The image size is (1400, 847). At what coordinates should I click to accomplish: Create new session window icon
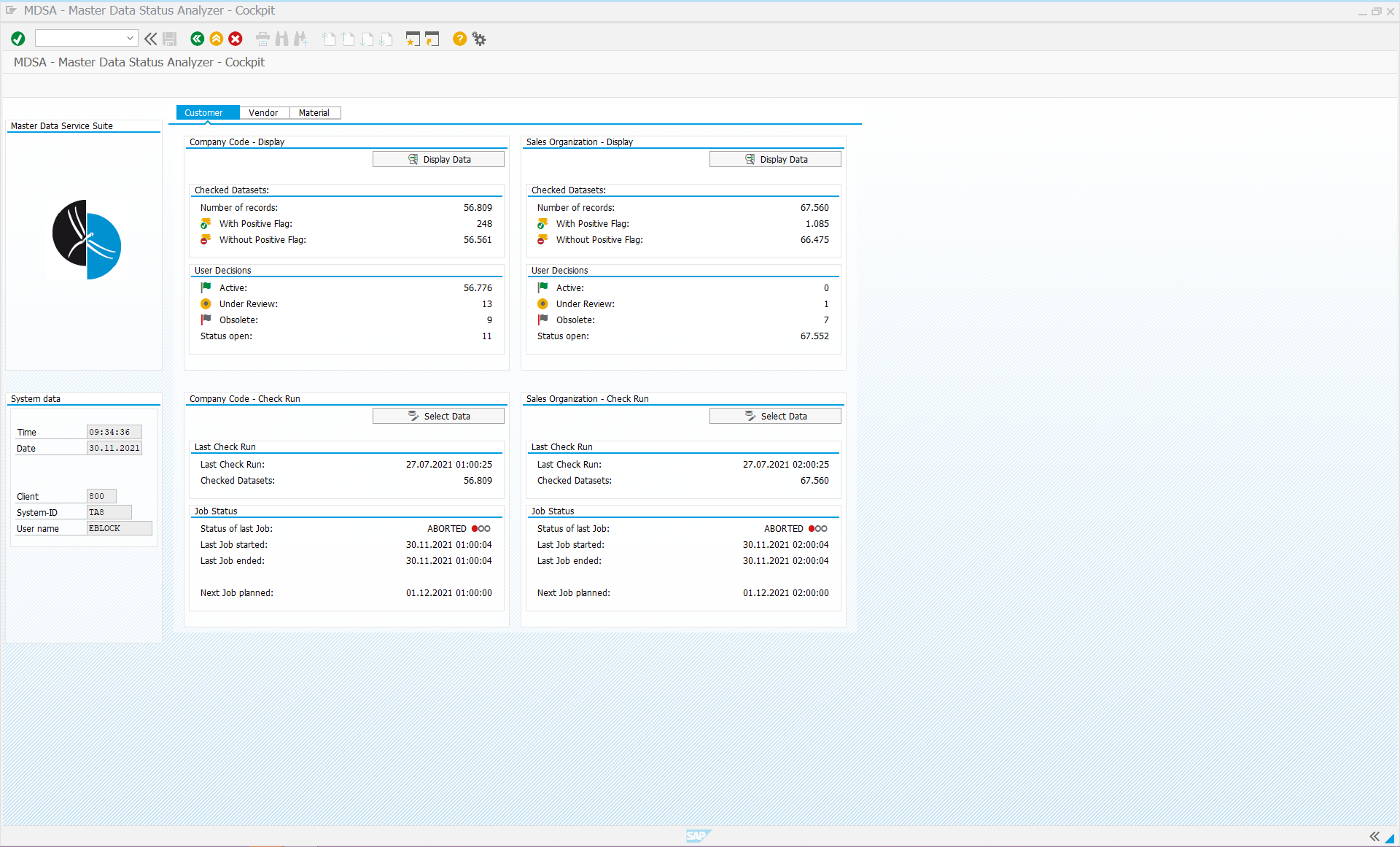point(413,39)
